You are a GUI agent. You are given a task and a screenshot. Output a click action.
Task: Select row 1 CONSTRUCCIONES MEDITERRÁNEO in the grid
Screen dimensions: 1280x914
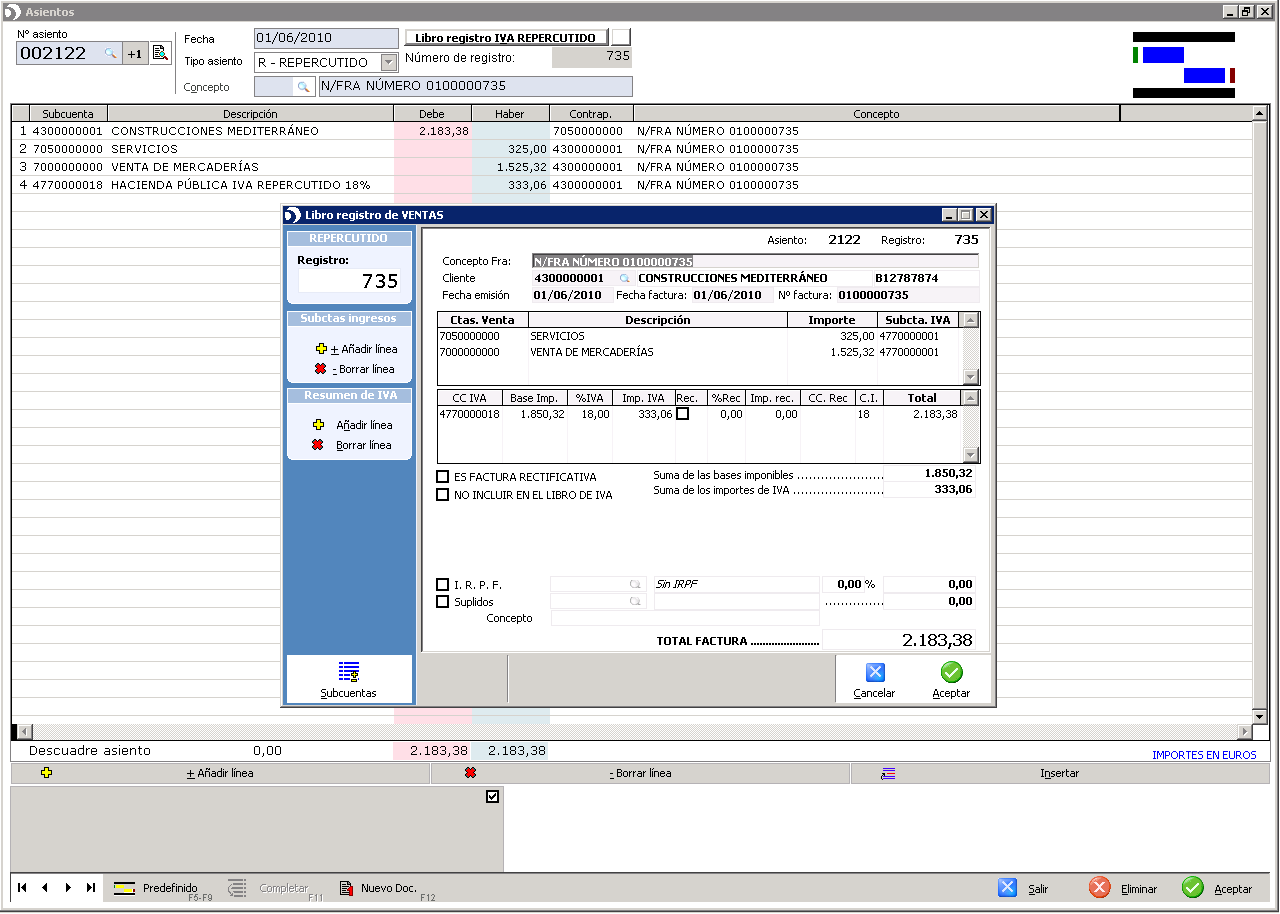[631, 131]
